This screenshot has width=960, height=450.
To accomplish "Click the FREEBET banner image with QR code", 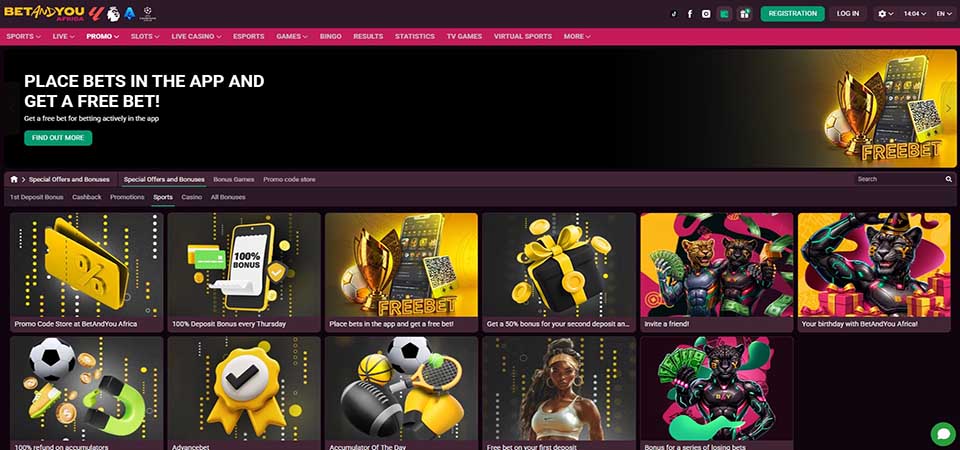I will [885, 108].
